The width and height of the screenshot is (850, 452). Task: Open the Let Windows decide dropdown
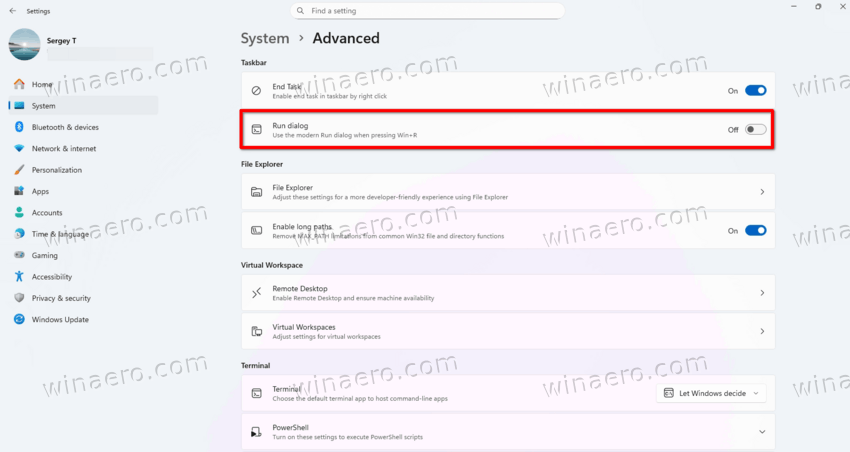pos(711,393)
